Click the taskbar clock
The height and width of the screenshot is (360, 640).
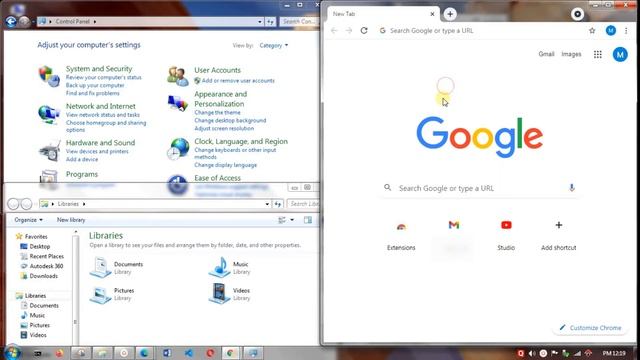pyautogui.click(x=614, y=353)
